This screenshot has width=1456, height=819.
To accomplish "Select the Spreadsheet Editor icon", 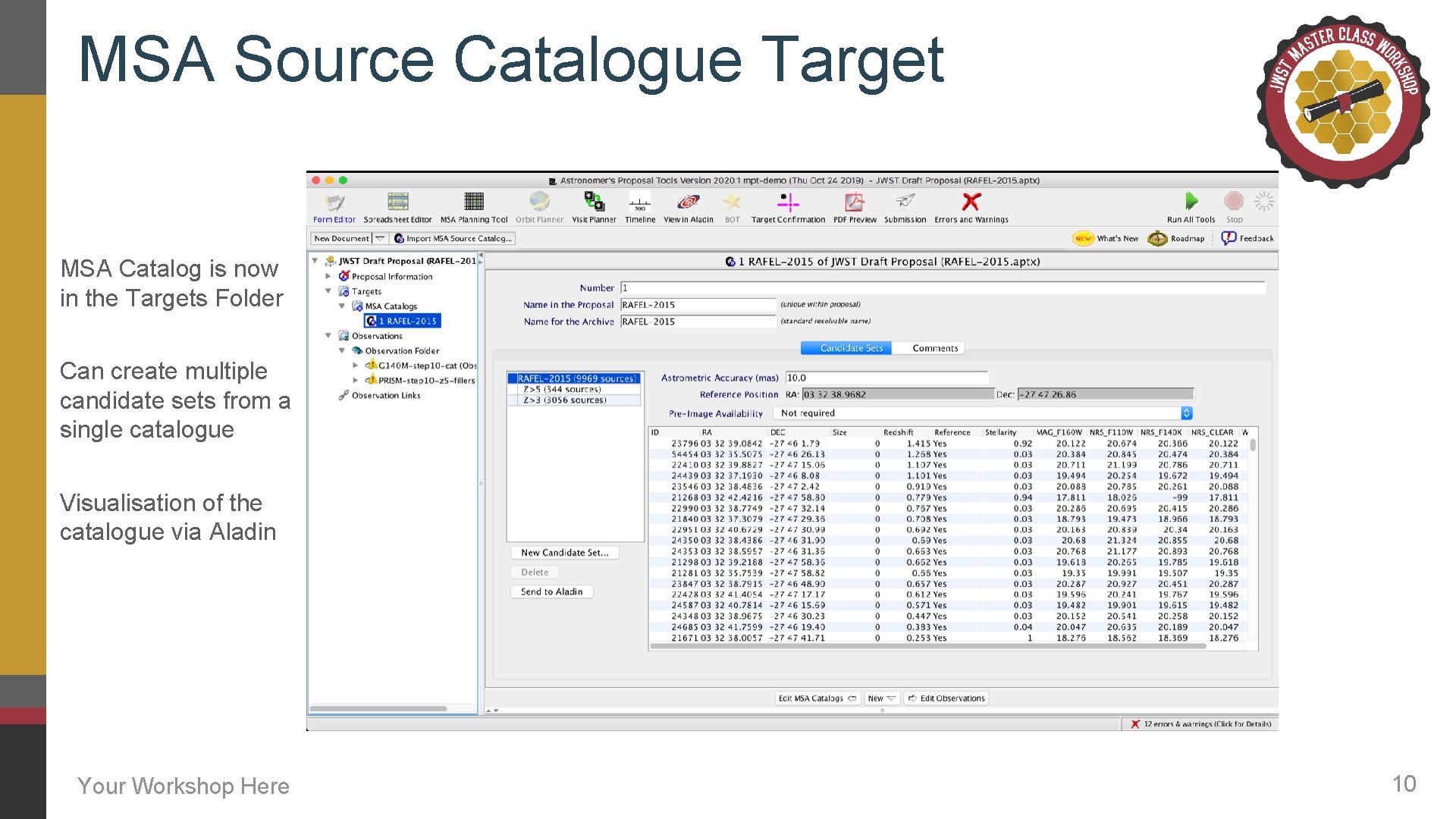I will (397, 203).
